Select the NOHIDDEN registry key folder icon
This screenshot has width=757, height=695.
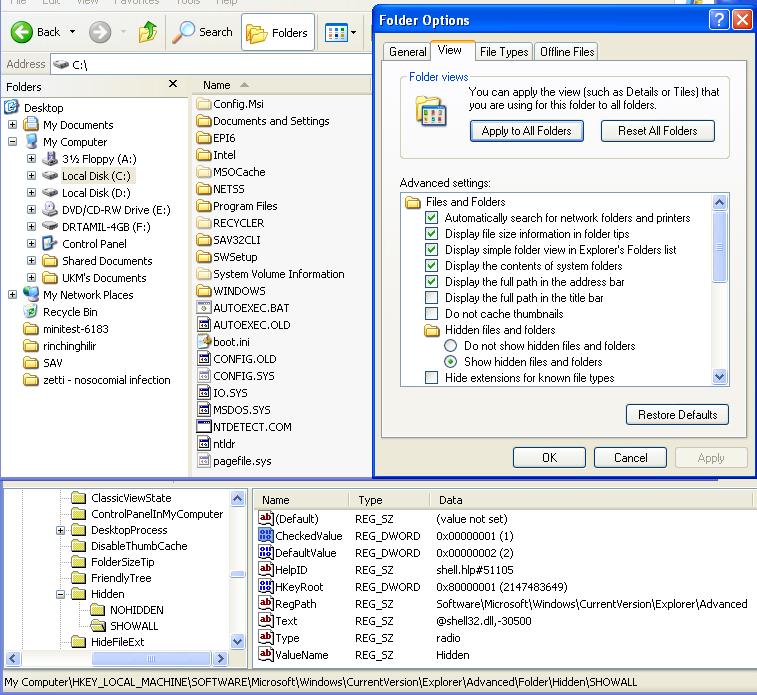point(98,610)
